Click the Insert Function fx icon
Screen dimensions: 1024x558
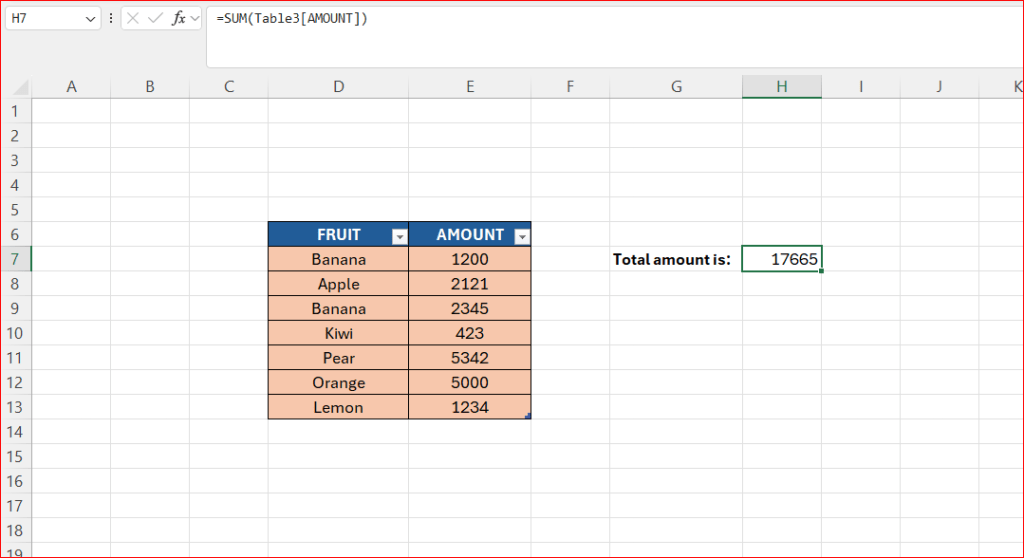pos(179,18)
